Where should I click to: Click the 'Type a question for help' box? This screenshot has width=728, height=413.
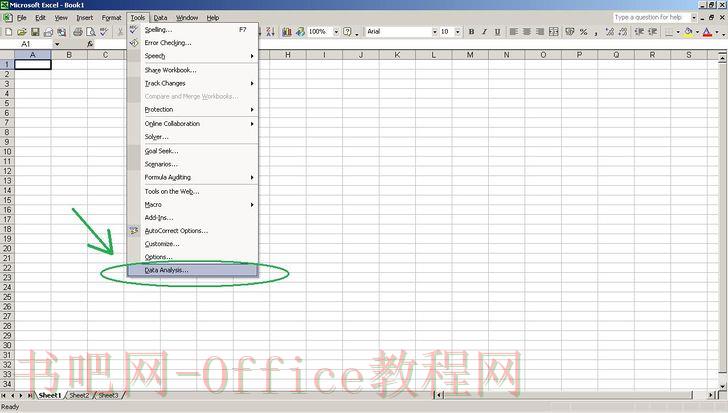coord(651,17)
